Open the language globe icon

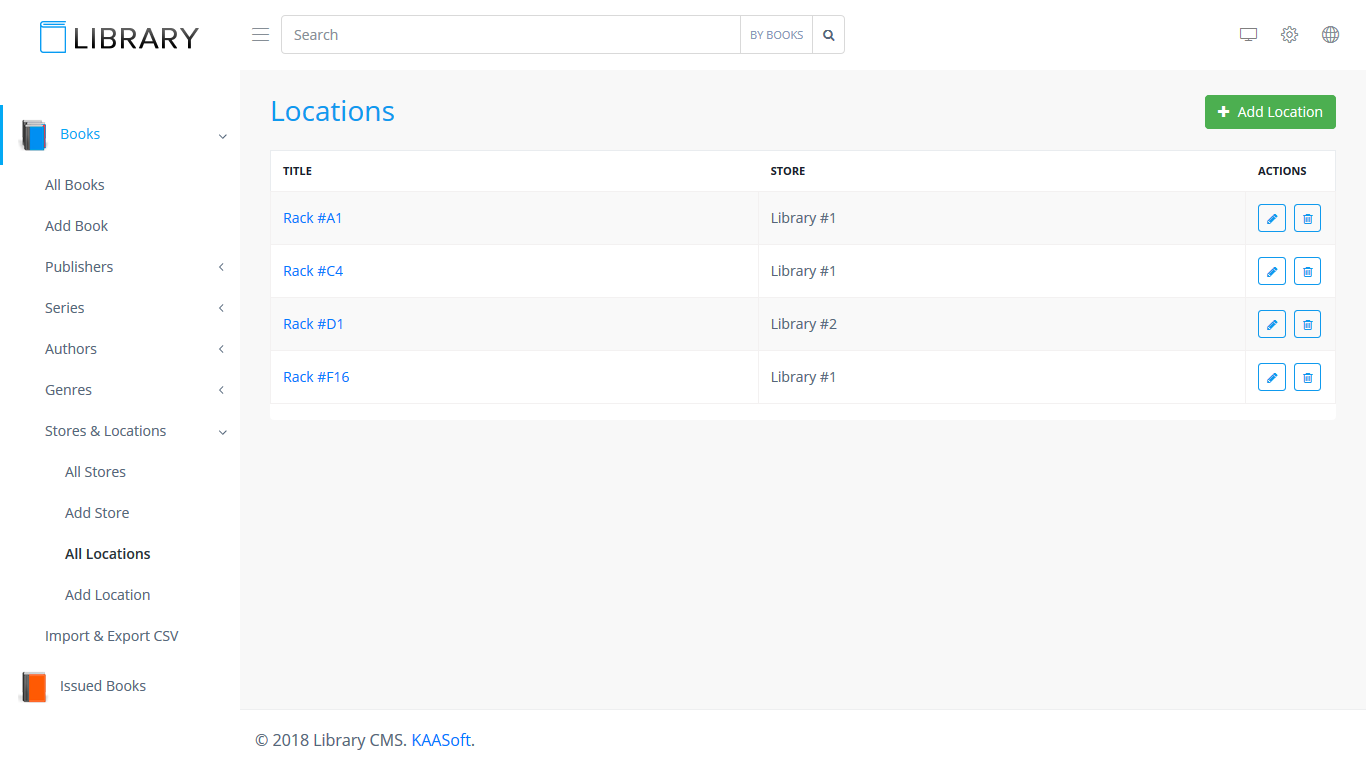1330,35
